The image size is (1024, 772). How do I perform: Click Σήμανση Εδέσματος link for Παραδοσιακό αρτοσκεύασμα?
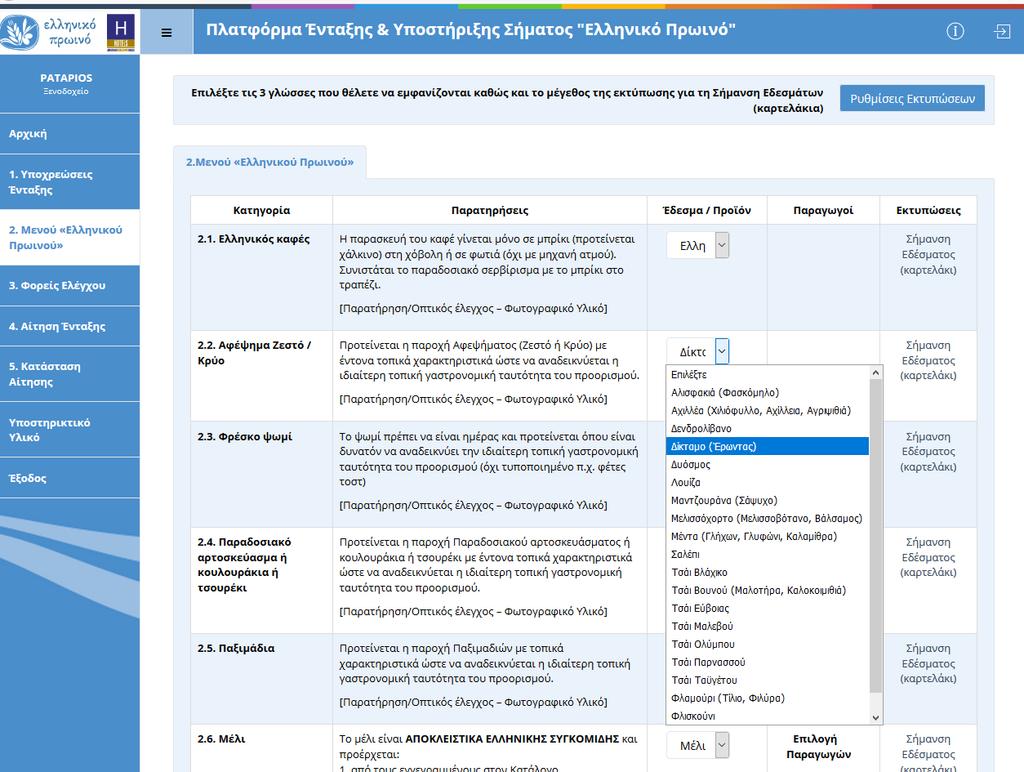pos(928,557)
